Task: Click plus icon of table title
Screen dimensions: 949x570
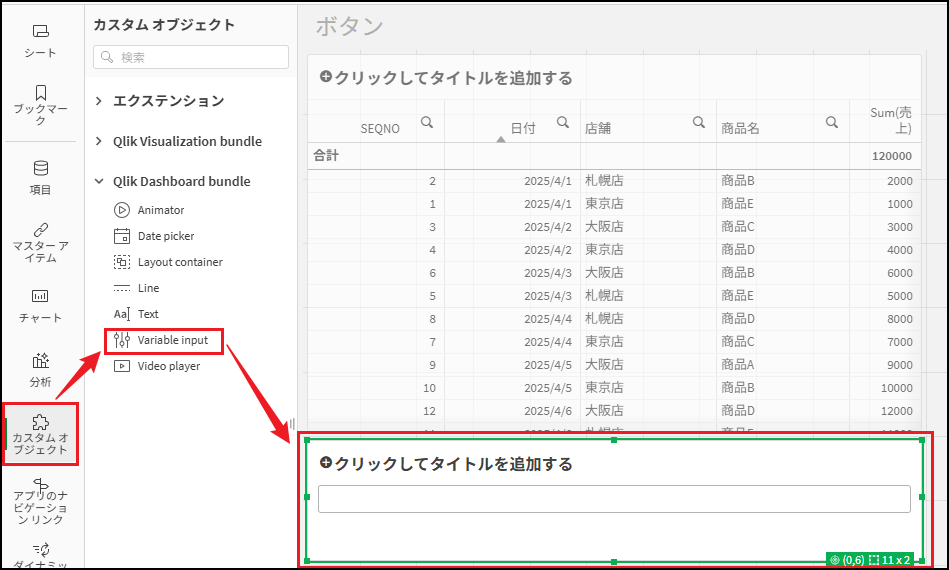Action: [x=326, y=77]
